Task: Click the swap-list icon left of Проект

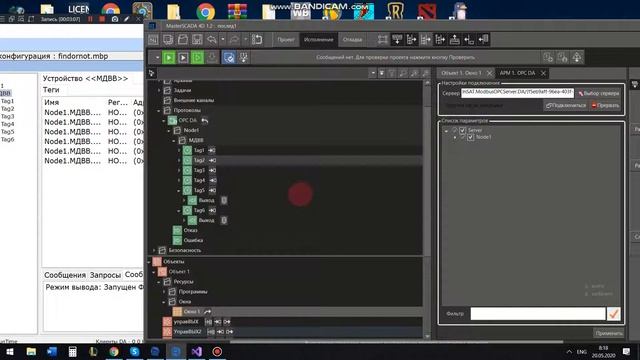Action: tap(257, 40)
